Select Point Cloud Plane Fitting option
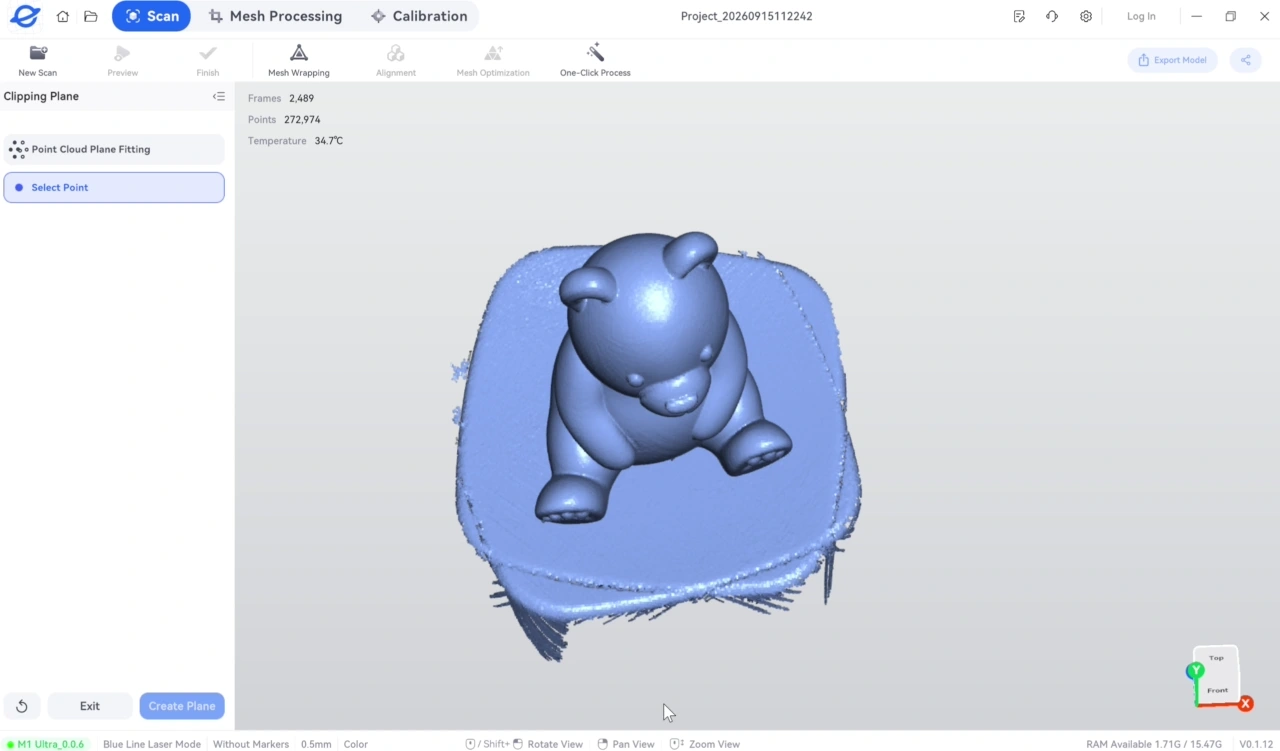Screen dimensions: 1280x751 coord(114,149)
